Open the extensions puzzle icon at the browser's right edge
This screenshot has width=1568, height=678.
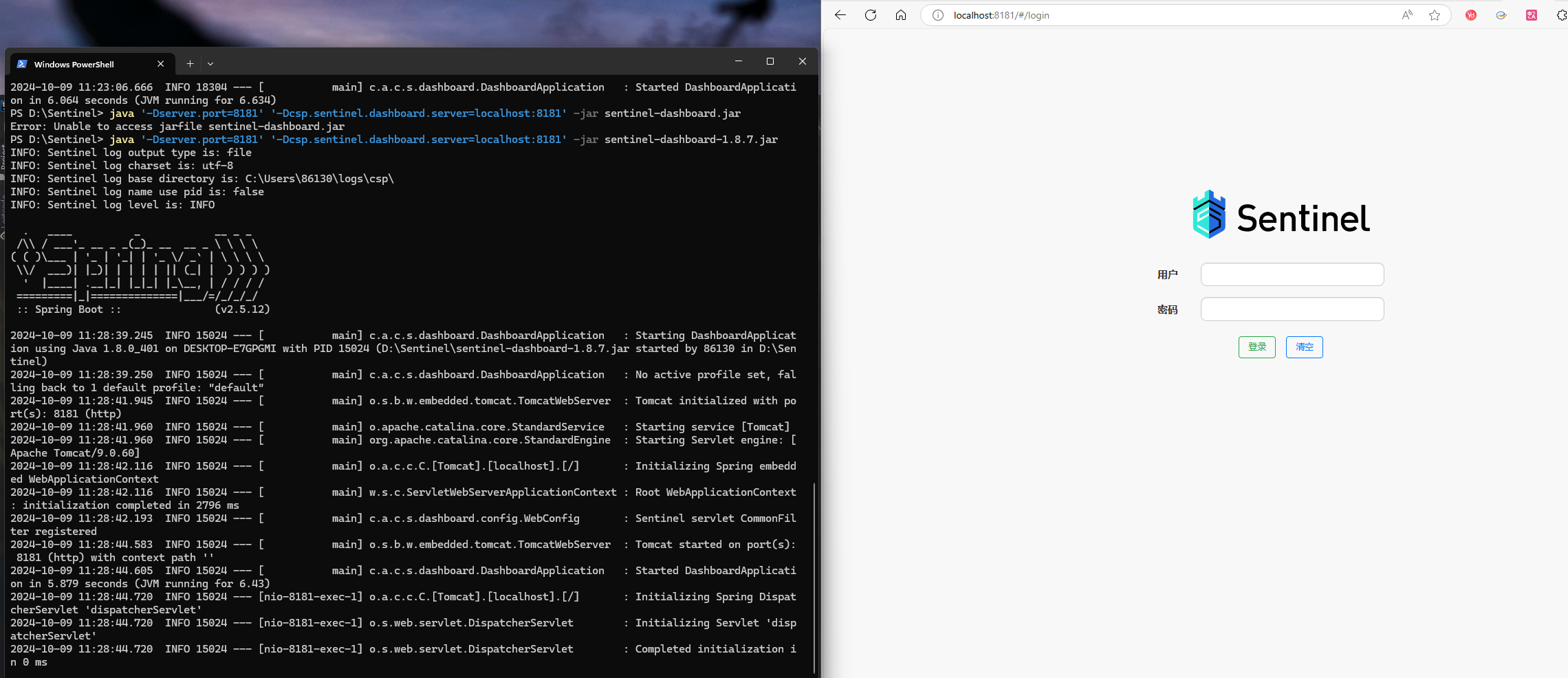(x=1562, y=15)
